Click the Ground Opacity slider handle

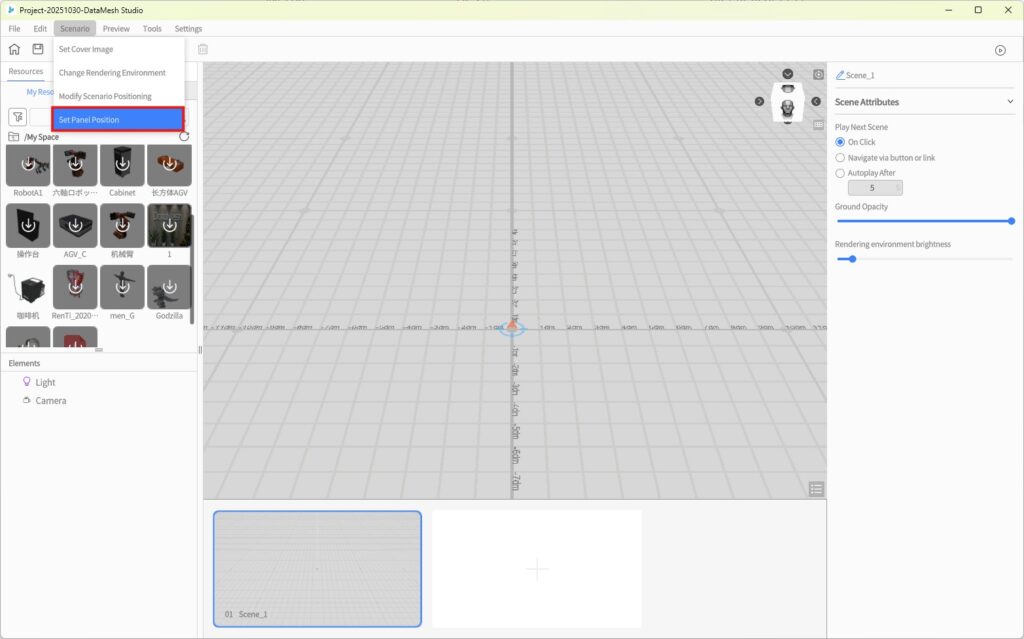click(x=1011, y=221)
